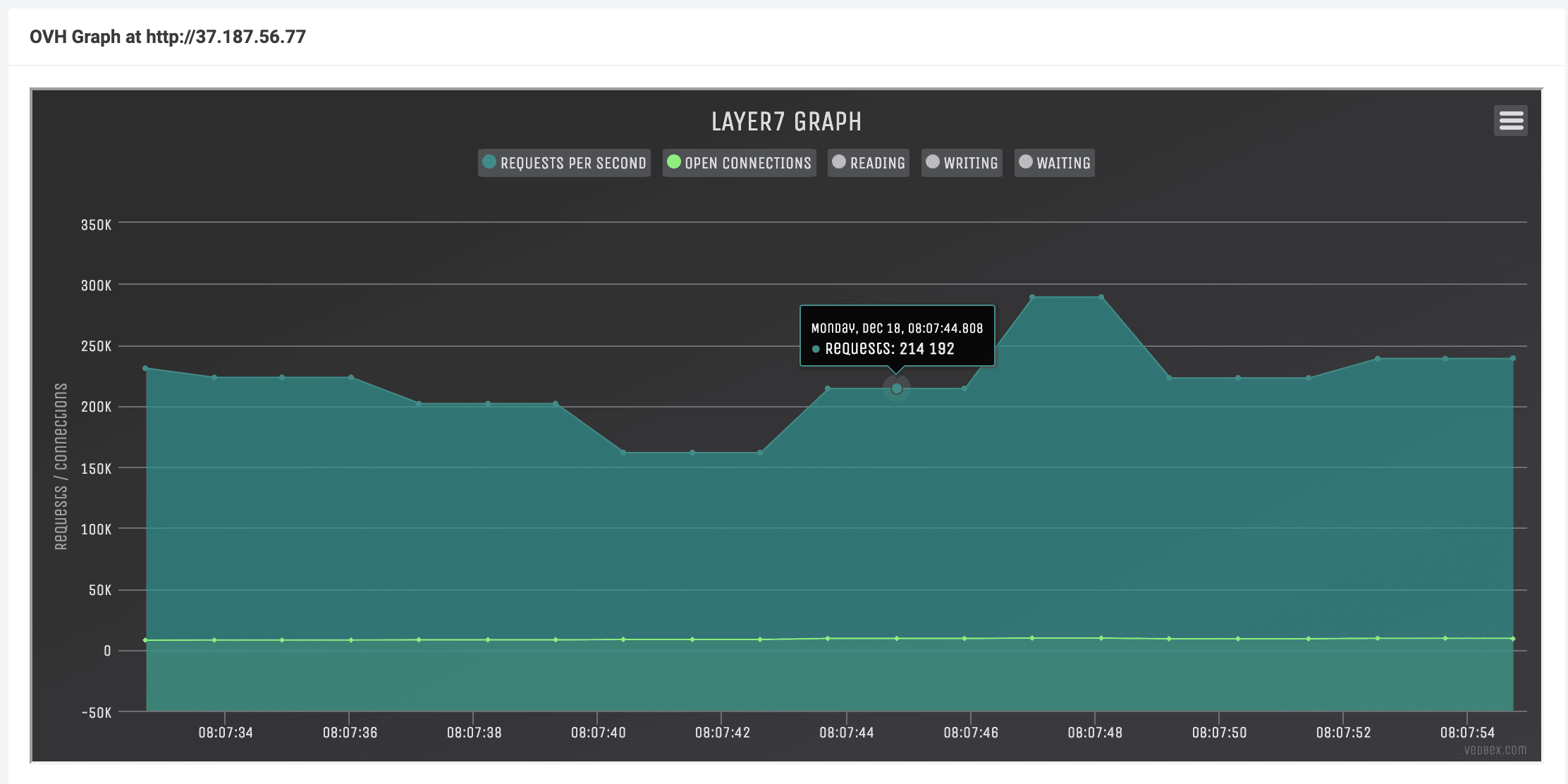The image size is (1568, 784).
Task: Enable the Waiting series legend item
Action: (1063, 164)
